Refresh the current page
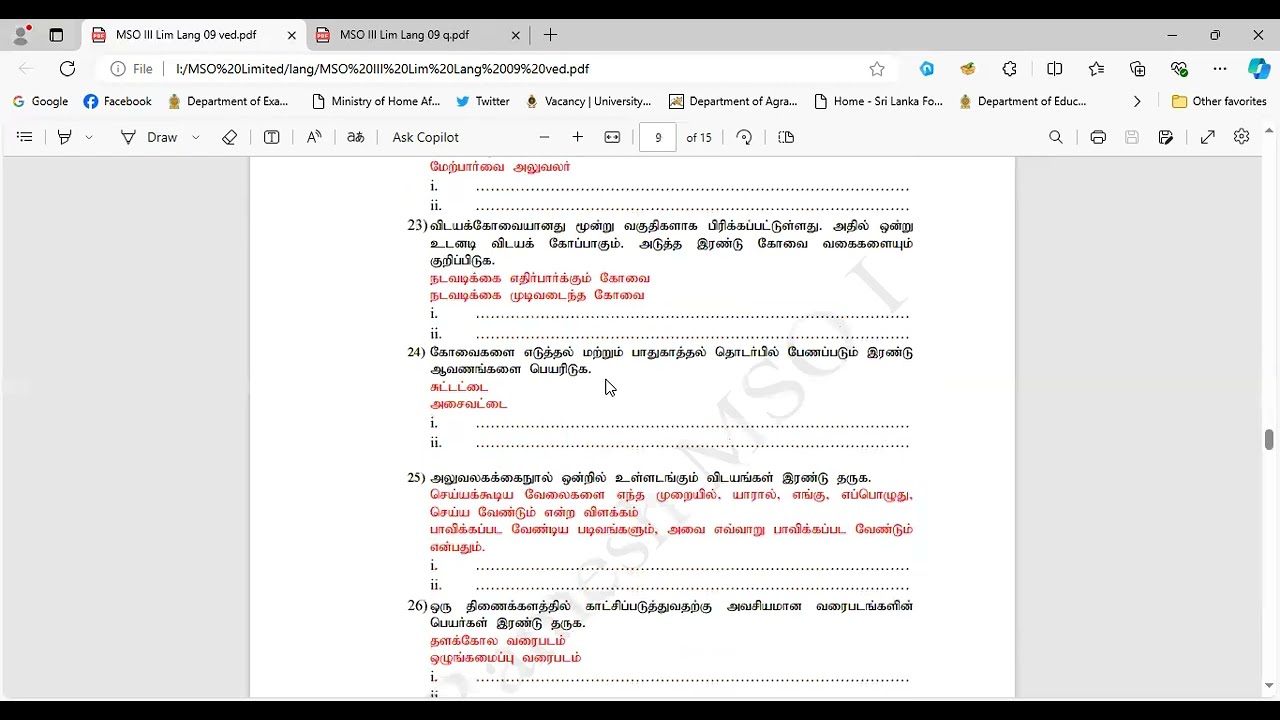This screenshot has height=720, width=1280. coord(67,69)
